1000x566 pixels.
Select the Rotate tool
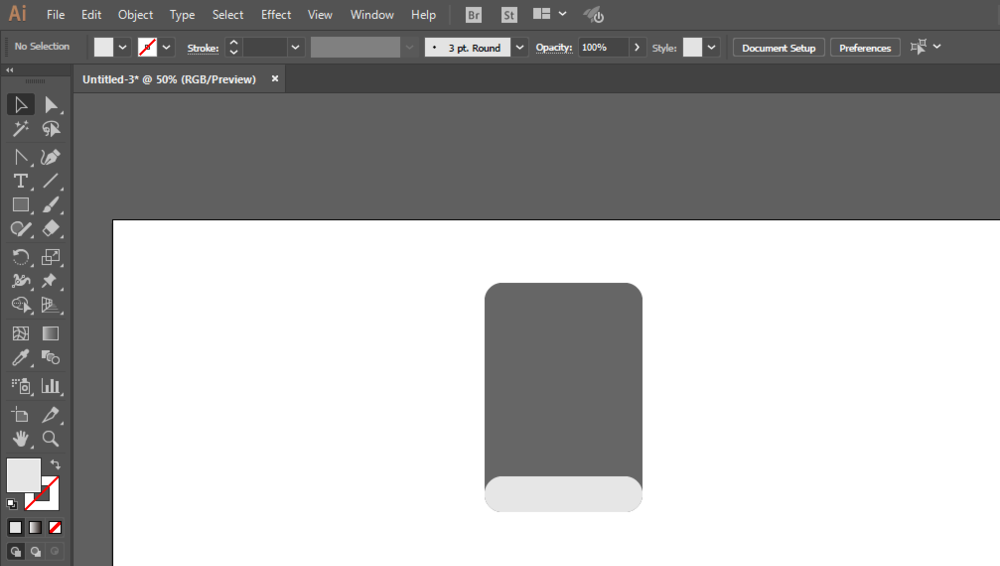coord(20,257)
